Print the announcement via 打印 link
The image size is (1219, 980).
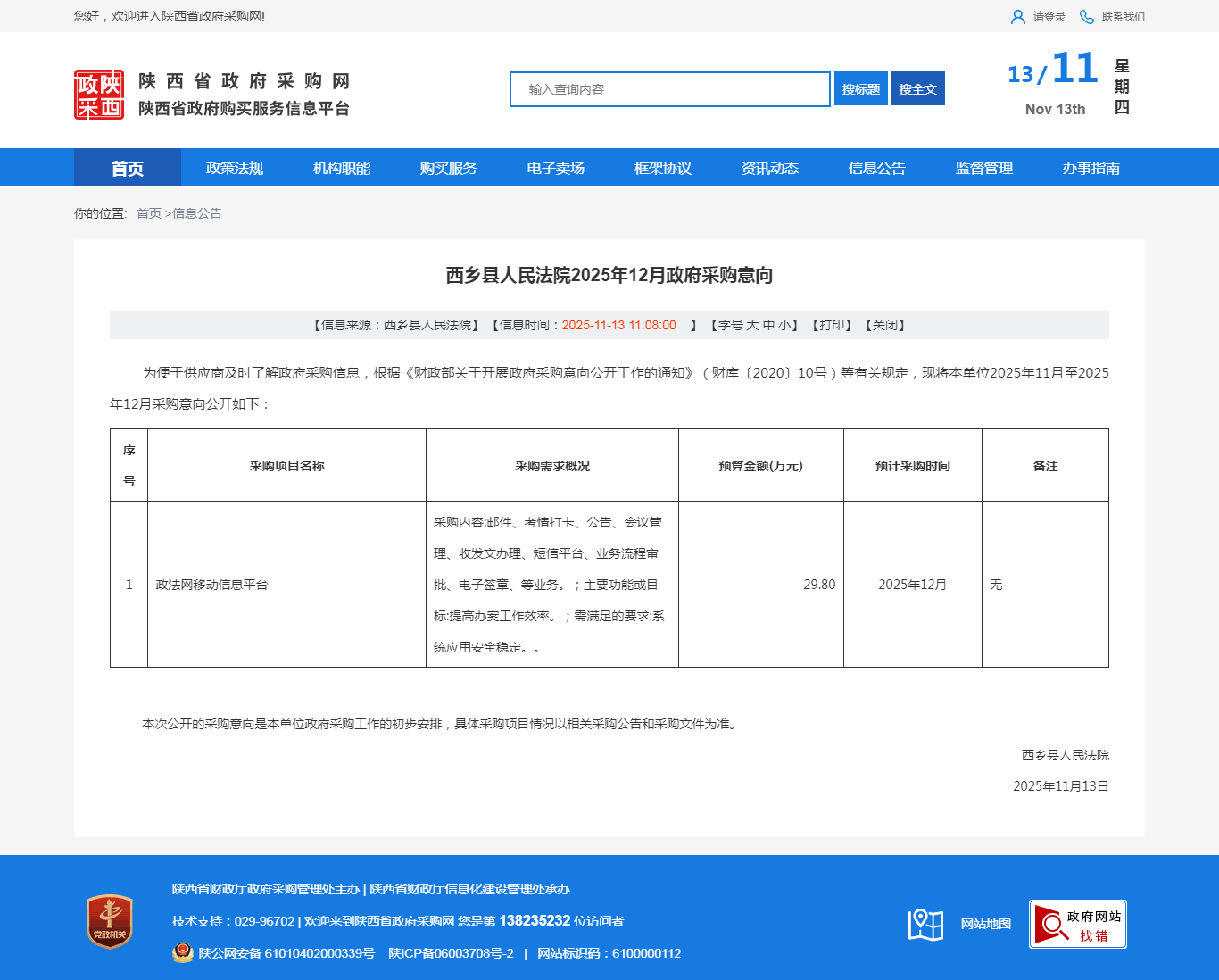click(x=832, y=325)
